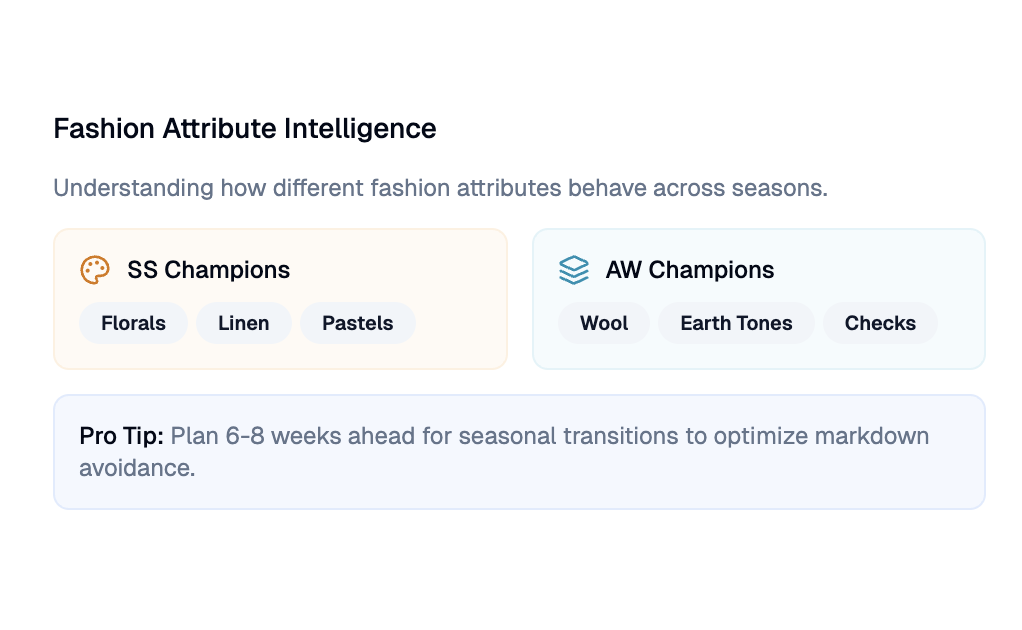Select the Wool tag
This screenshot has height=630, width=1022.
point(604,323)
